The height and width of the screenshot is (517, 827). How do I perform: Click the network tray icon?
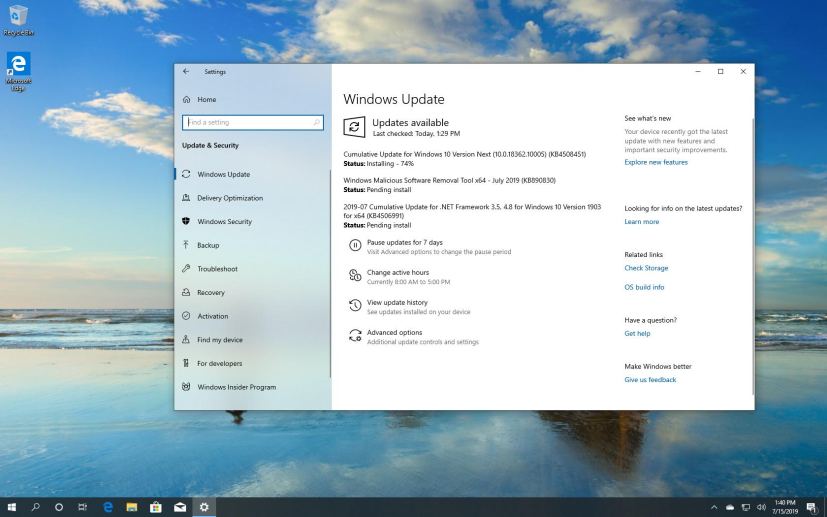(x=746, y=508)
